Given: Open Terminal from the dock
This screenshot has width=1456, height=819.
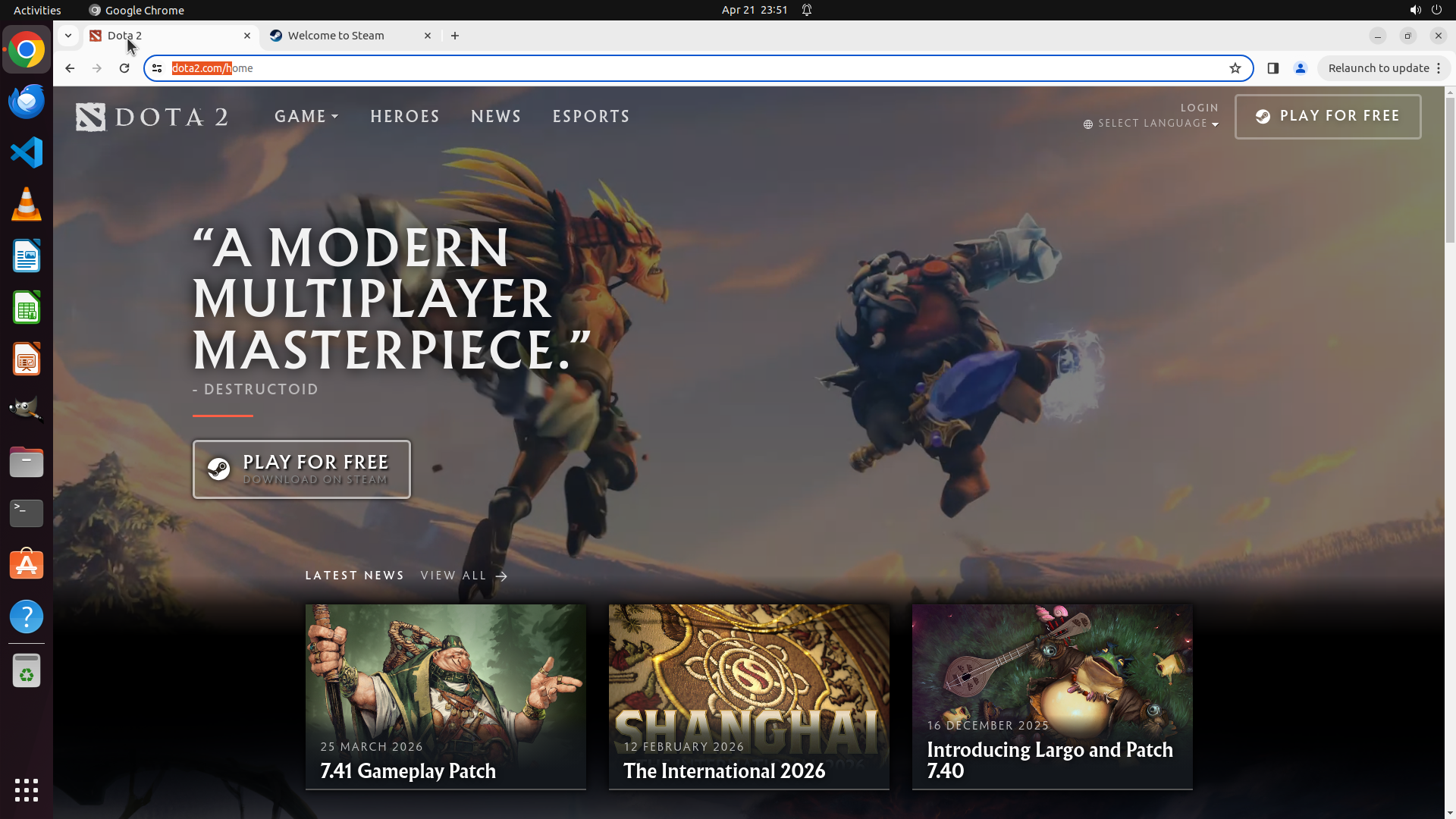Looking at the screenshot, I should [x=27, y=513].
